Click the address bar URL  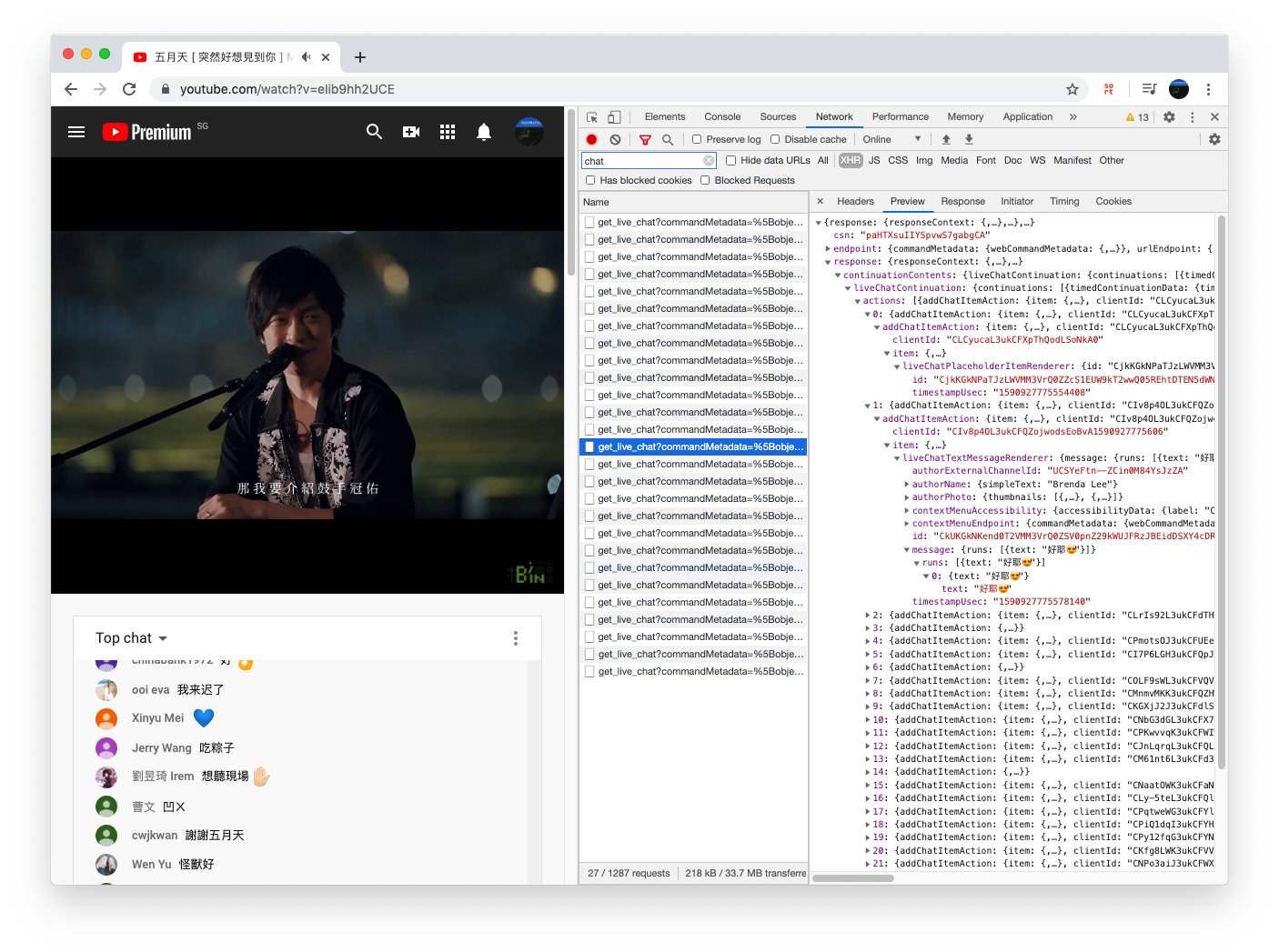pos(287,89)
